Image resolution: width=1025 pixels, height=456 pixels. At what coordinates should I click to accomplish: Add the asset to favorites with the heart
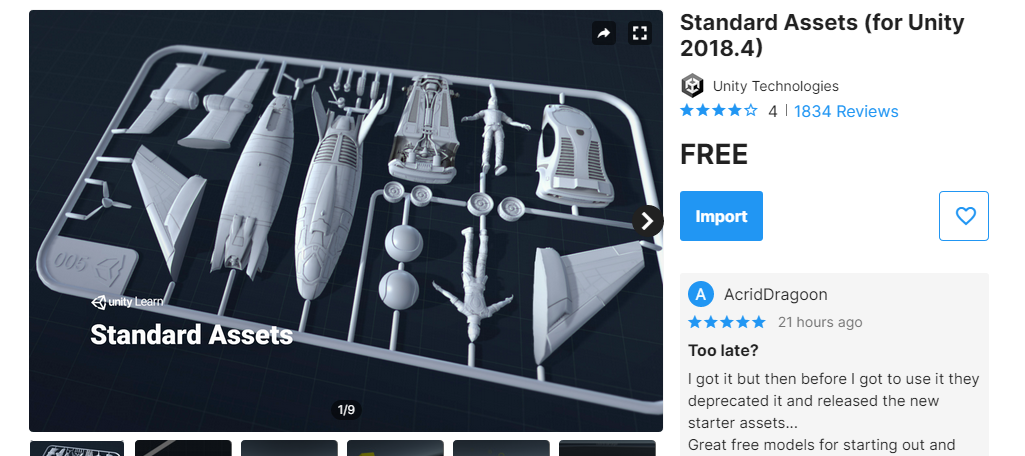pos(964,216)
